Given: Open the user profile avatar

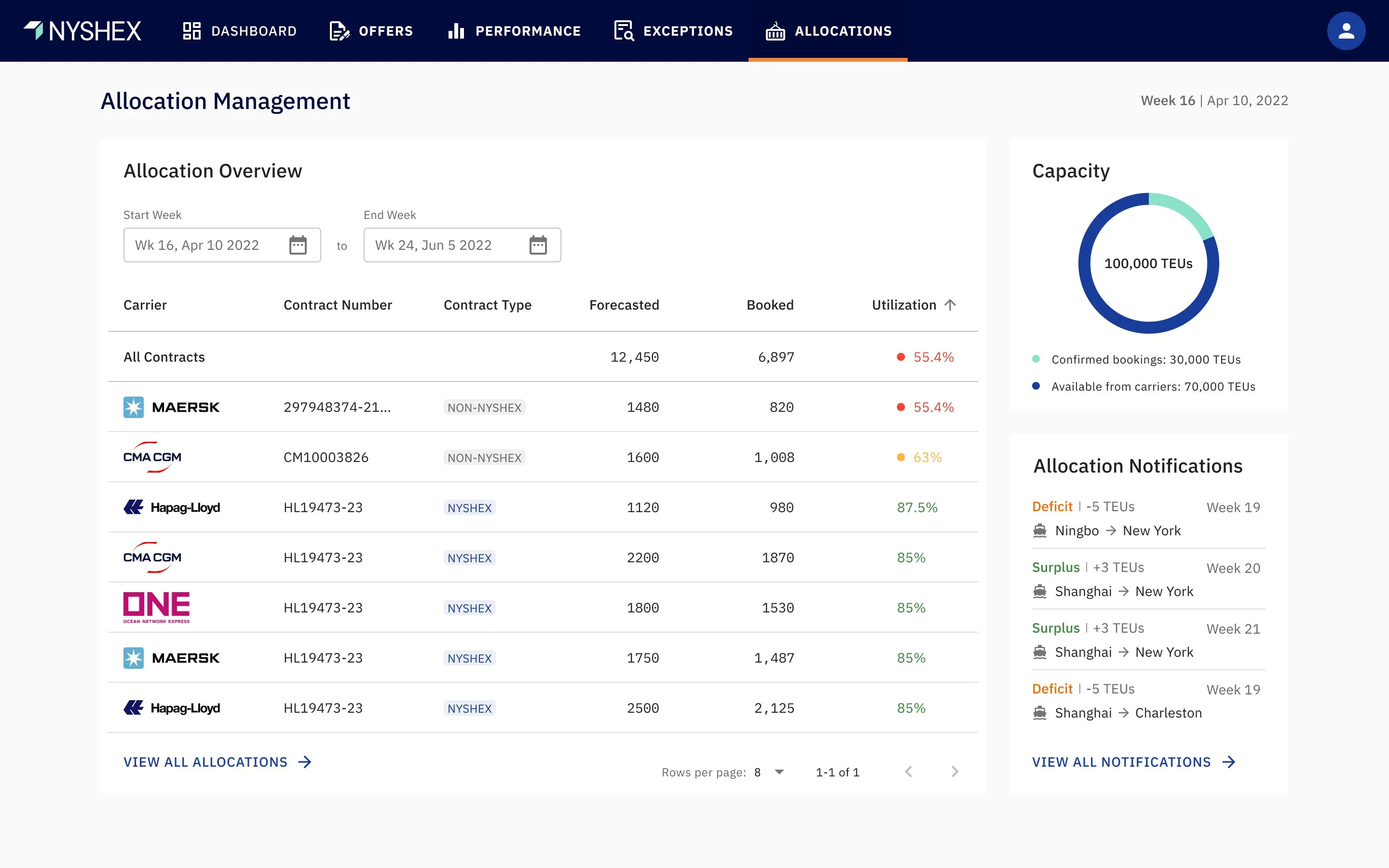Looking at the screenshot, I should (1346, 31).
